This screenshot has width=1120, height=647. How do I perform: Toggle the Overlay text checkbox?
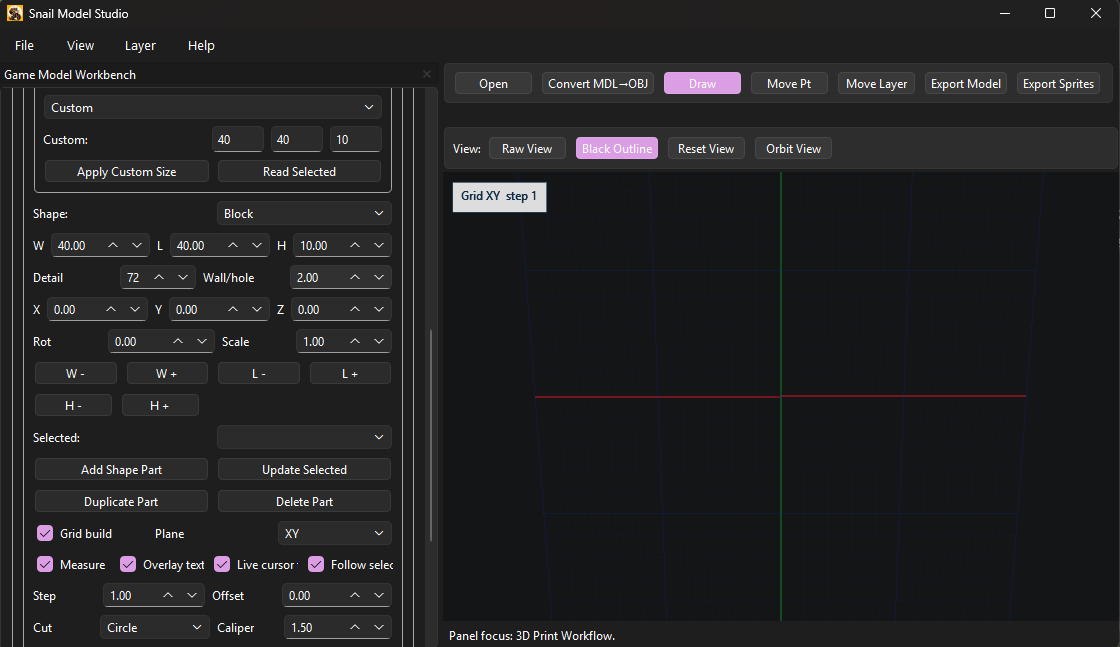[x=128, y=564]
